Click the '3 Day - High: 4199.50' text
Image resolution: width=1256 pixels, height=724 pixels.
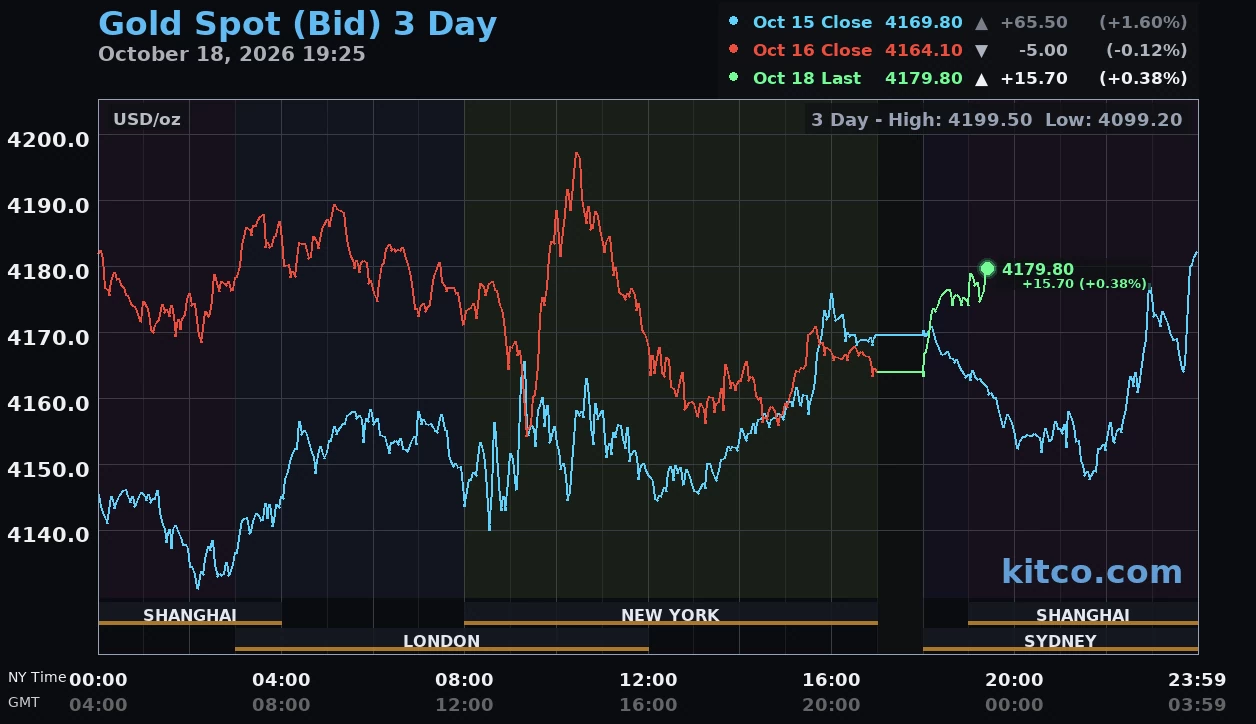921,120
